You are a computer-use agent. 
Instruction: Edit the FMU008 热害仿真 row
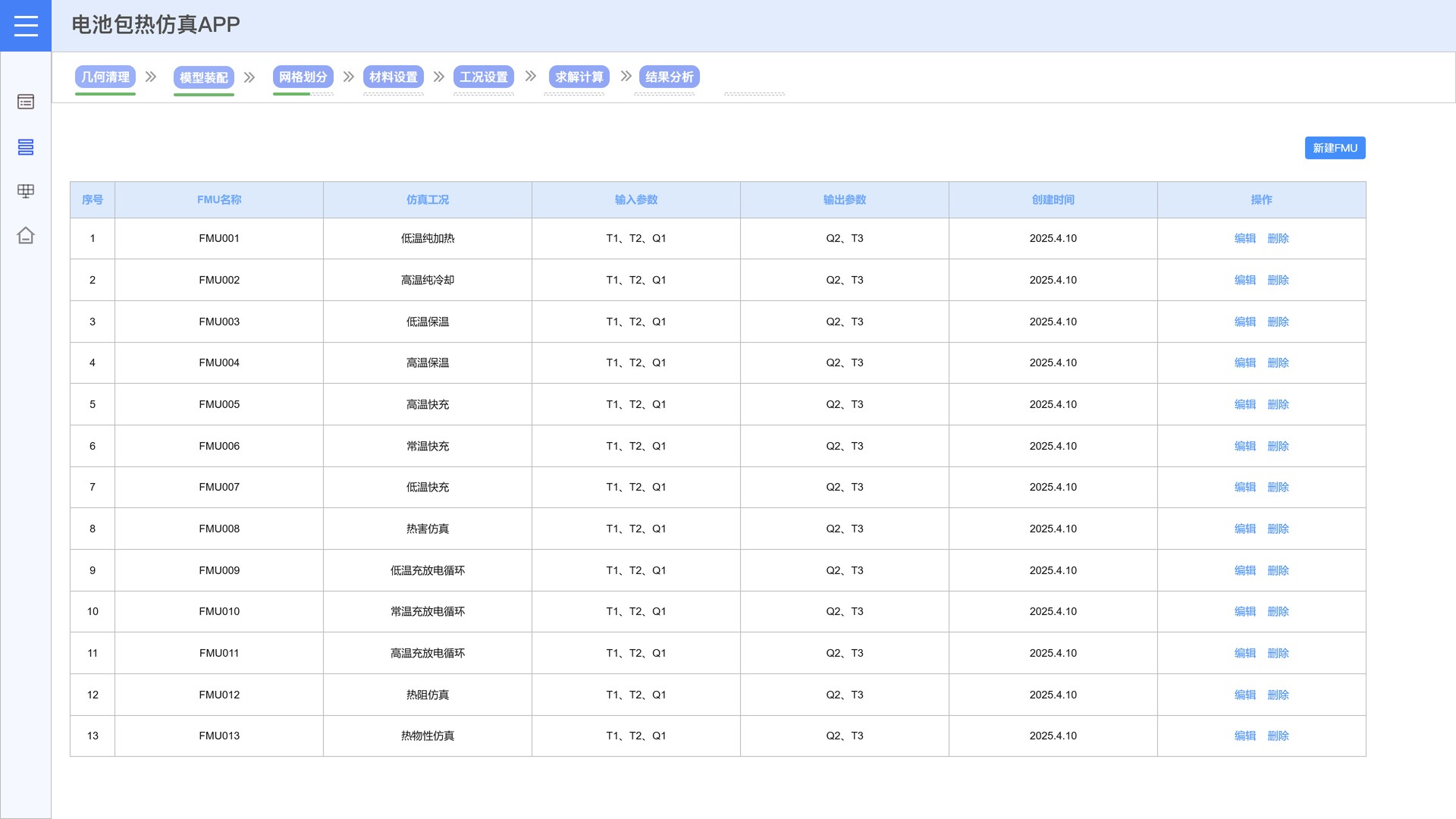(1245, 529)
